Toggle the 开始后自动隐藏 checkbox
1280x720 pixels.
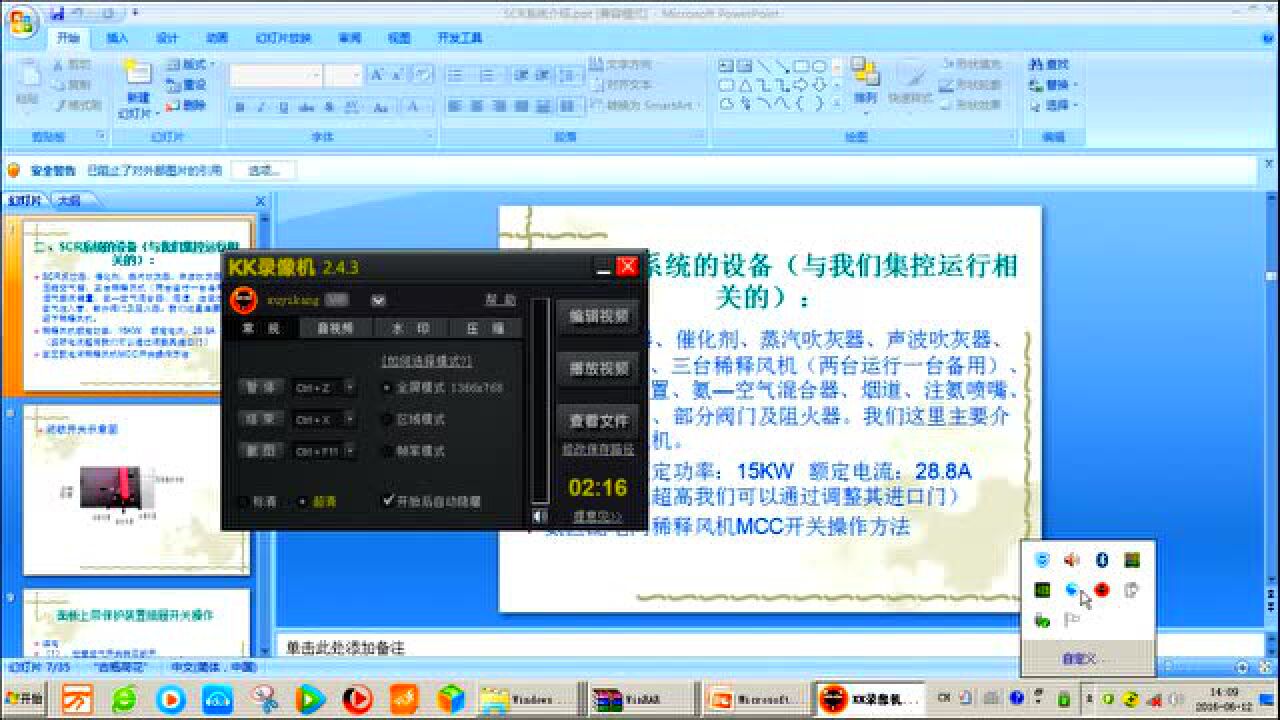coord(390,499)
